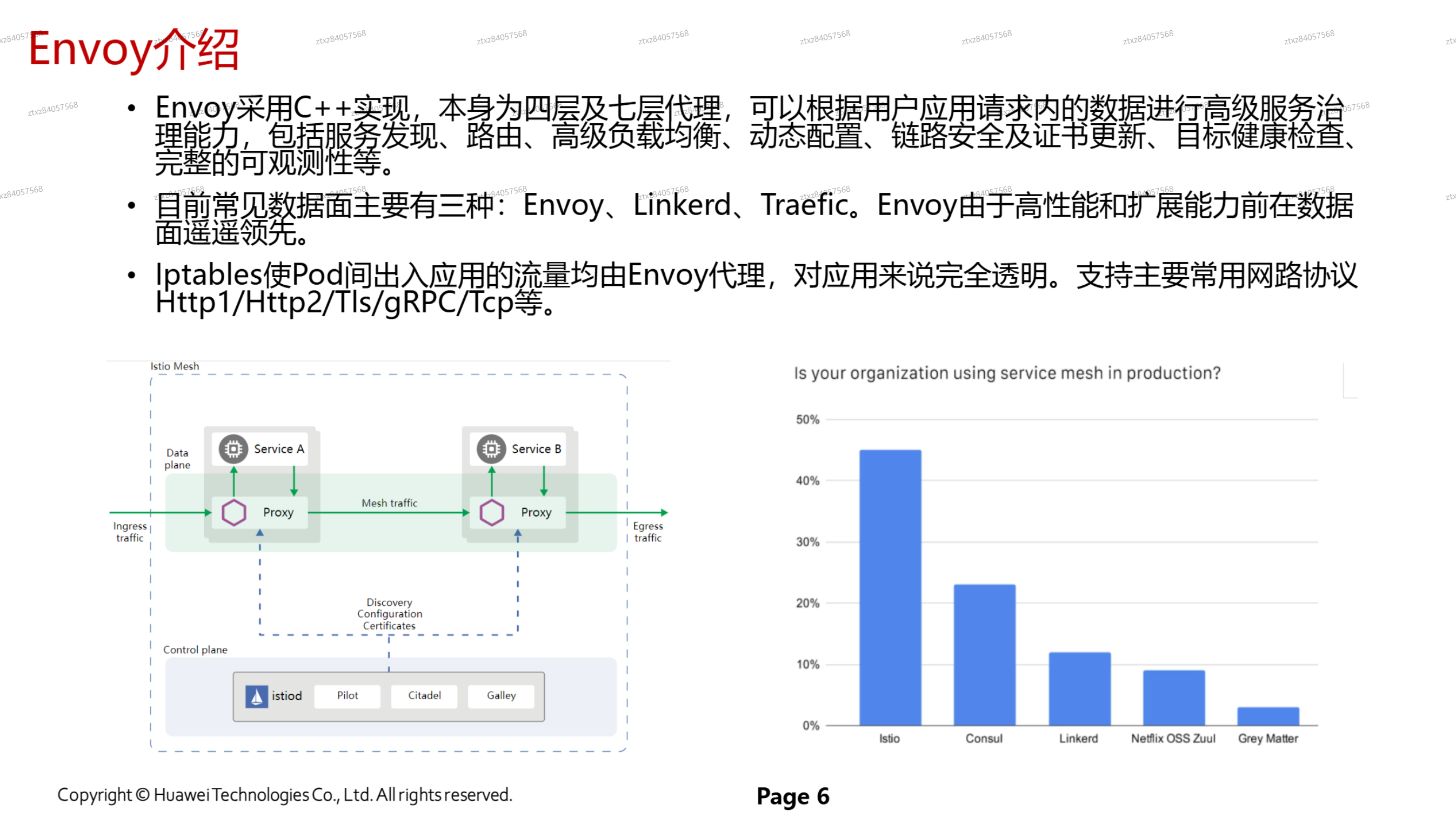Click the Grey Matter bar

click(x=1267, y=716)
